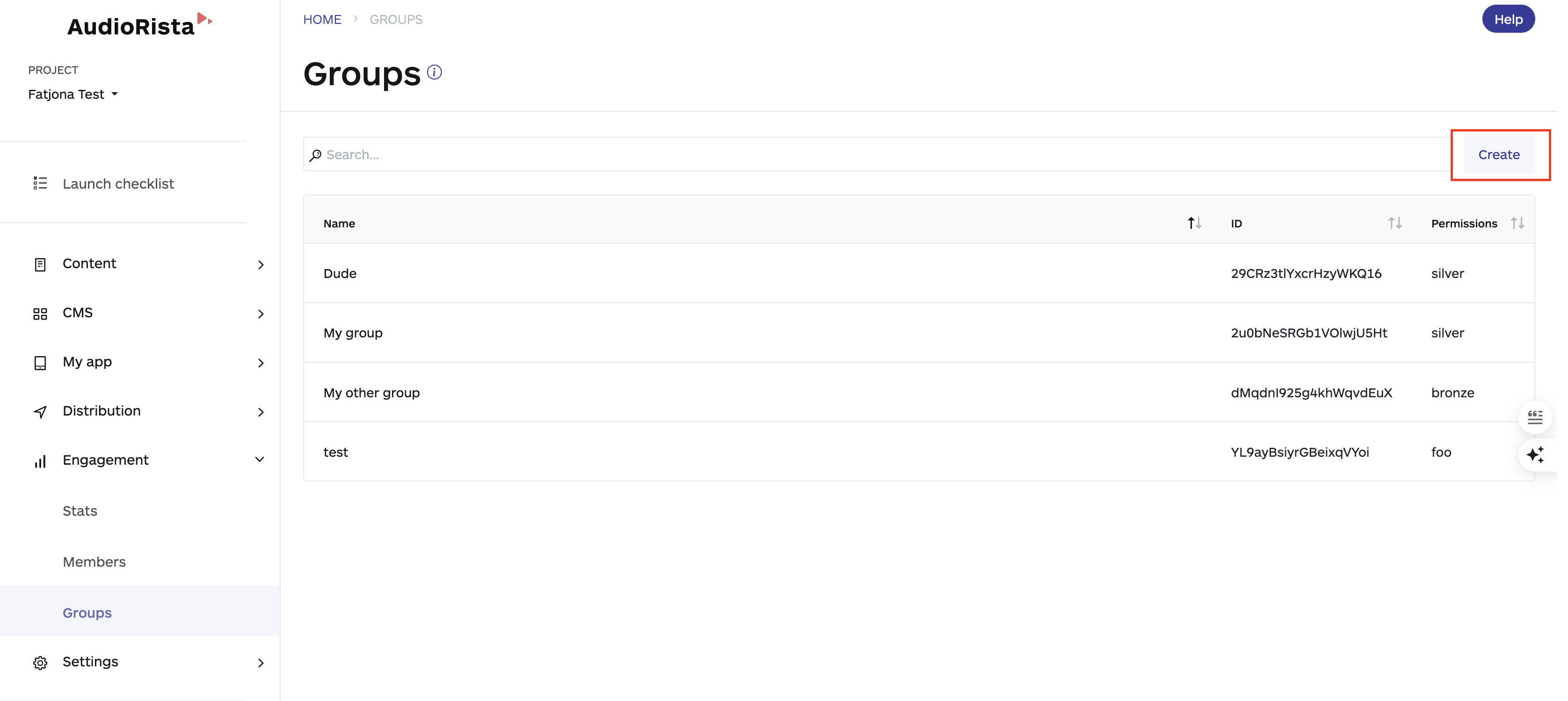Click the sparkle AI assistant icon
1568x701 pixels.
(x=1536, y=455)
